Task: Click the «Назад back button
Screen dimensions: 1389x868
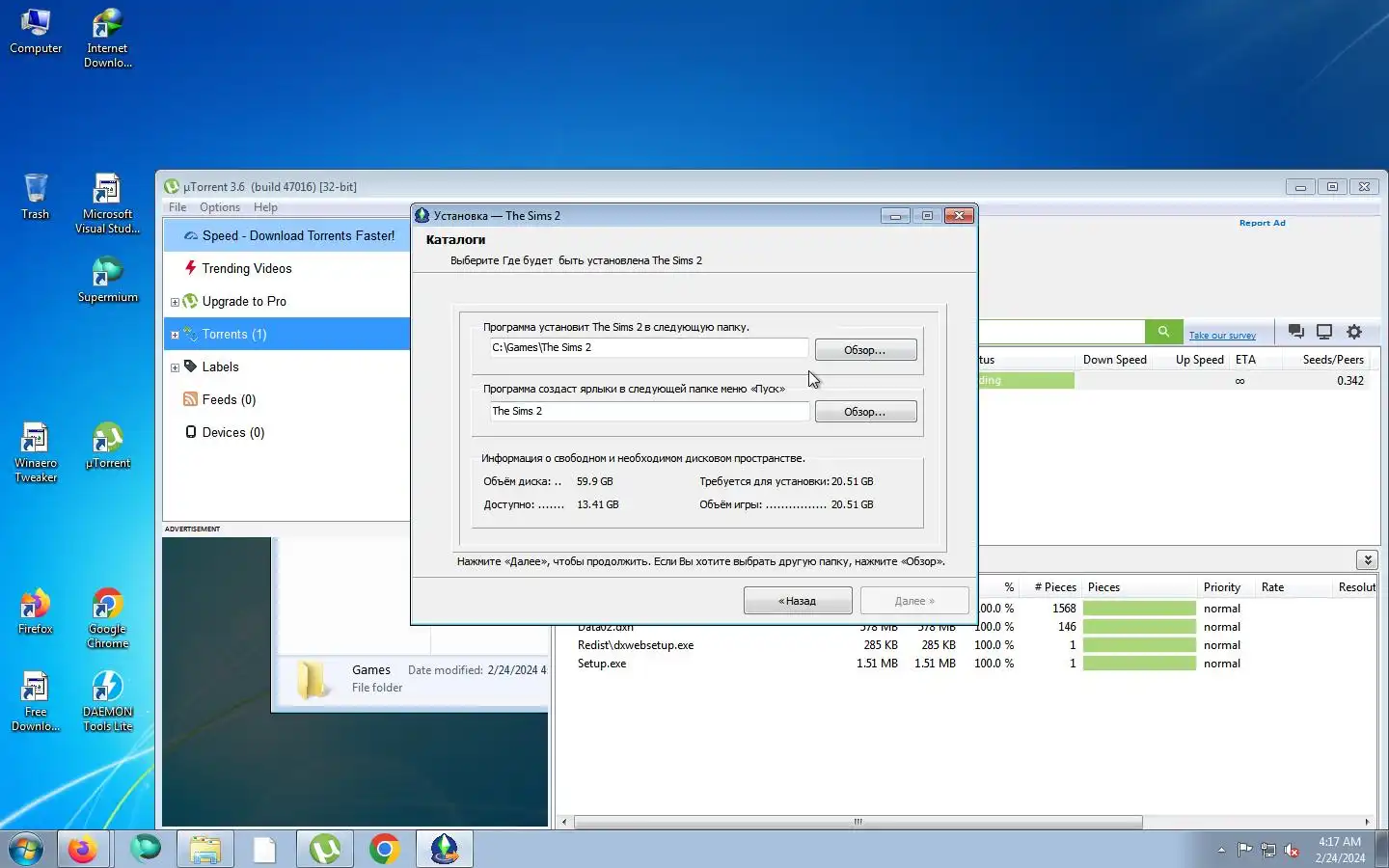Action: 798,601
